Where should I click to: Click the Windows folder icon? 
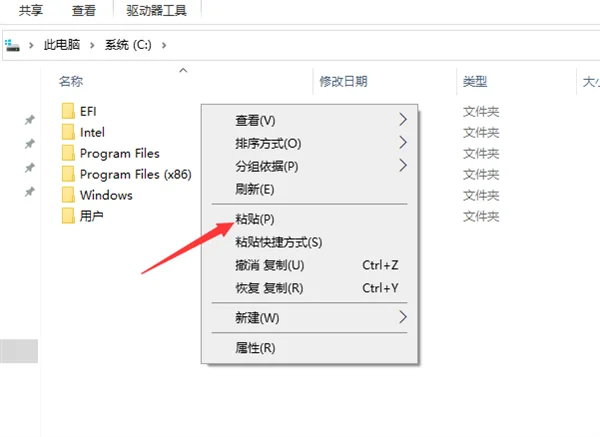click(68, 195)
